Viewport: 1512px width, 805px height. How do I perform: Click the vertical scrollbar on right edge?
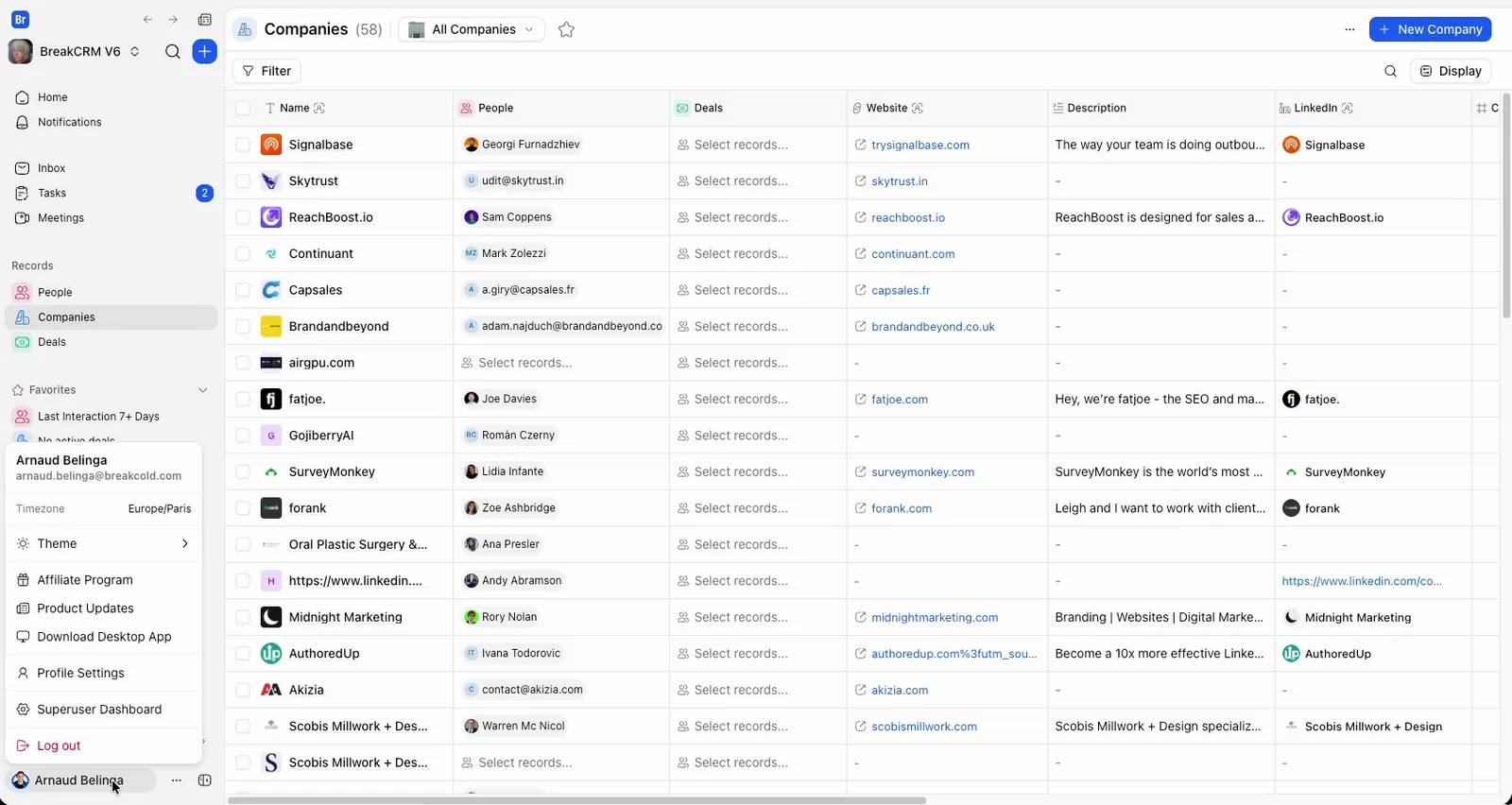click(1506, 204)
